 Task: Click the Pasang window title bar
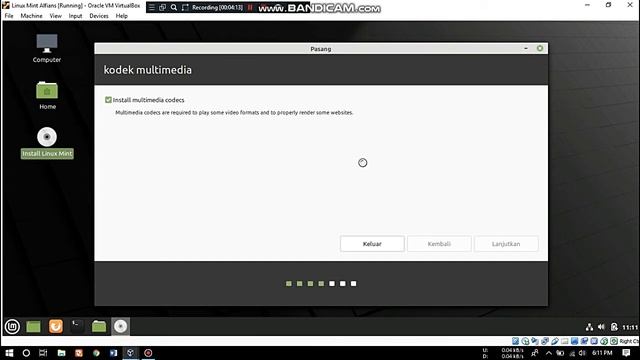pos(321,49)
